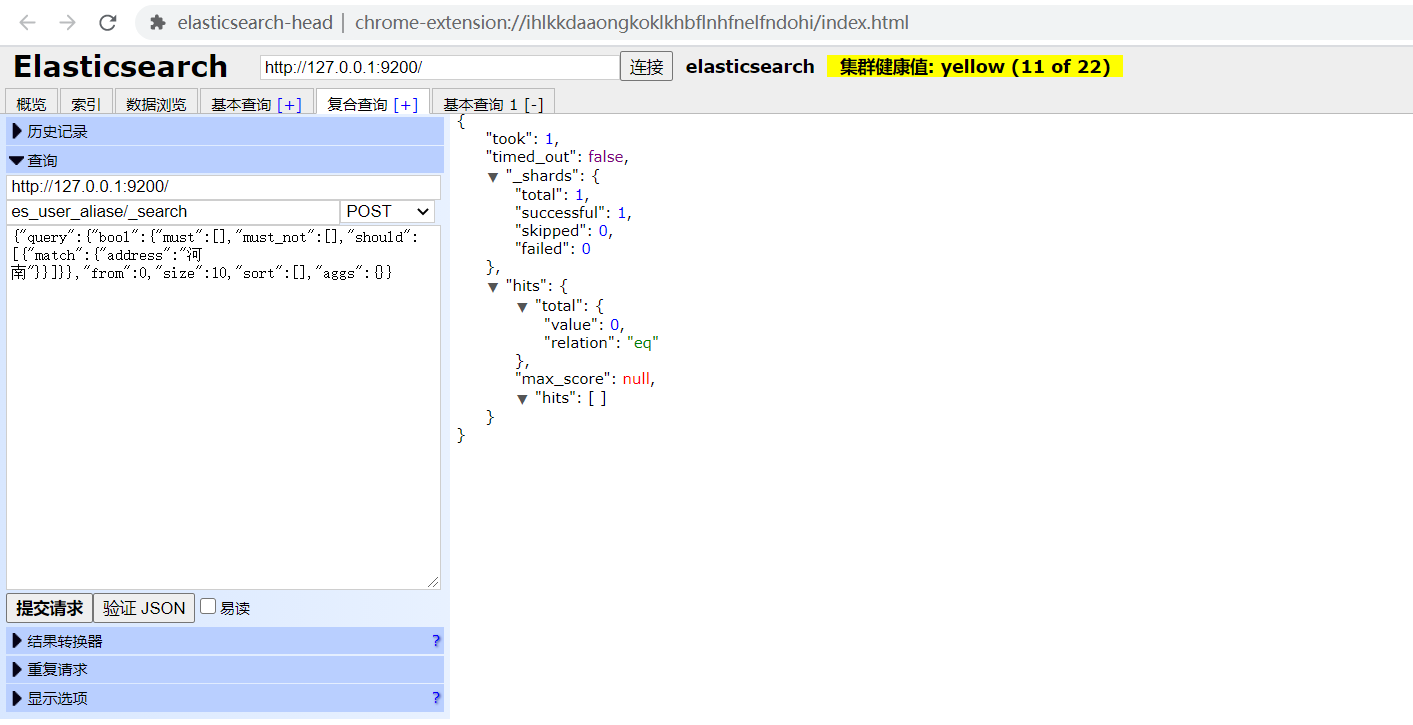Click the "skipped" key in _shards
The height and width of the screenshot is (725, 1413).
pos(552,231)
